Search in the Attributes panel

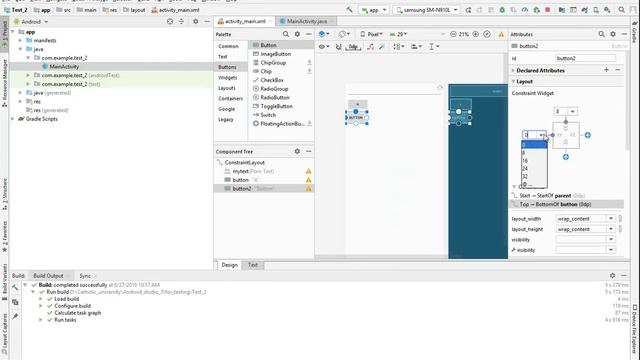pyautogui.click(x=601, y=34)
